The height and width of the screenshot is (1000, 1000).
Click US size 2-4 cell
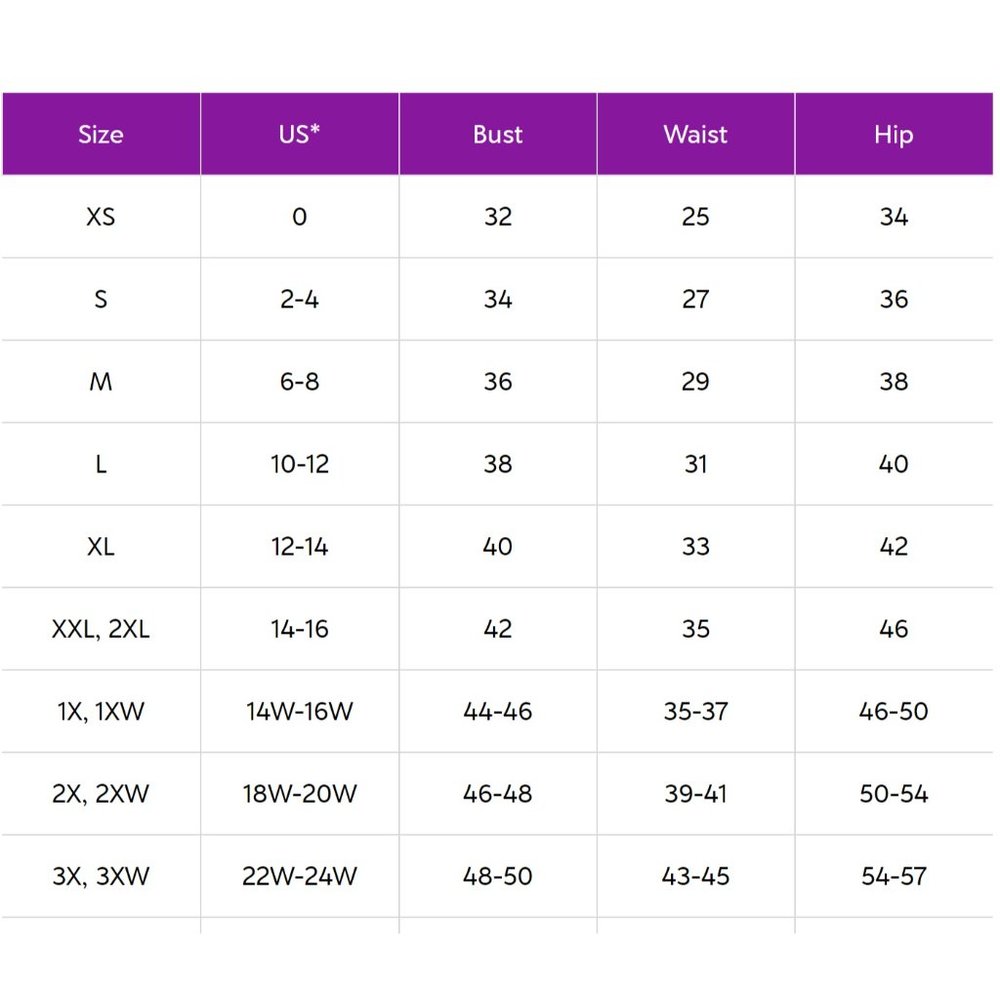point(299,299)
